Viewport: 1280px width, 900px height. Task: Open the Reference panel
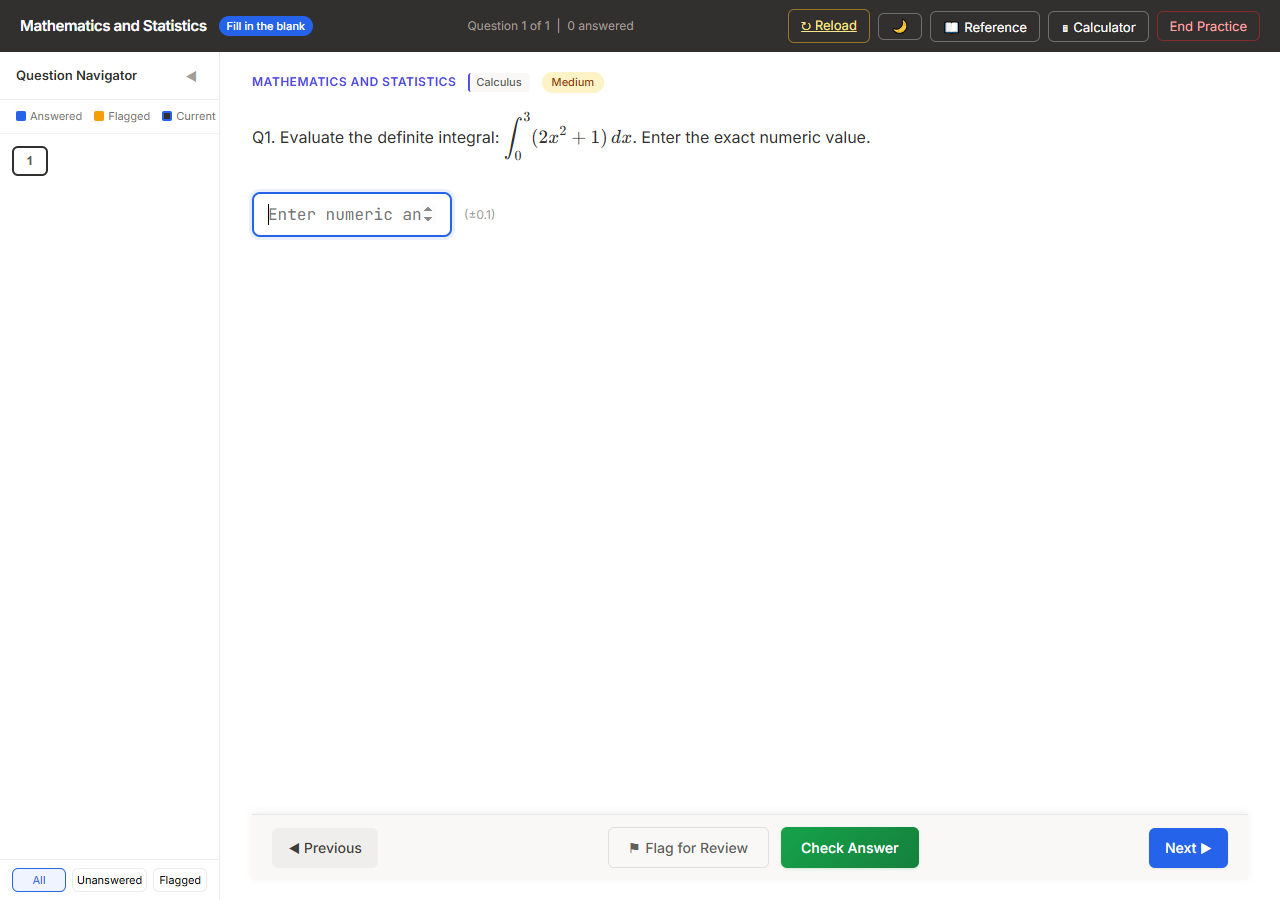tap(985, 27)
